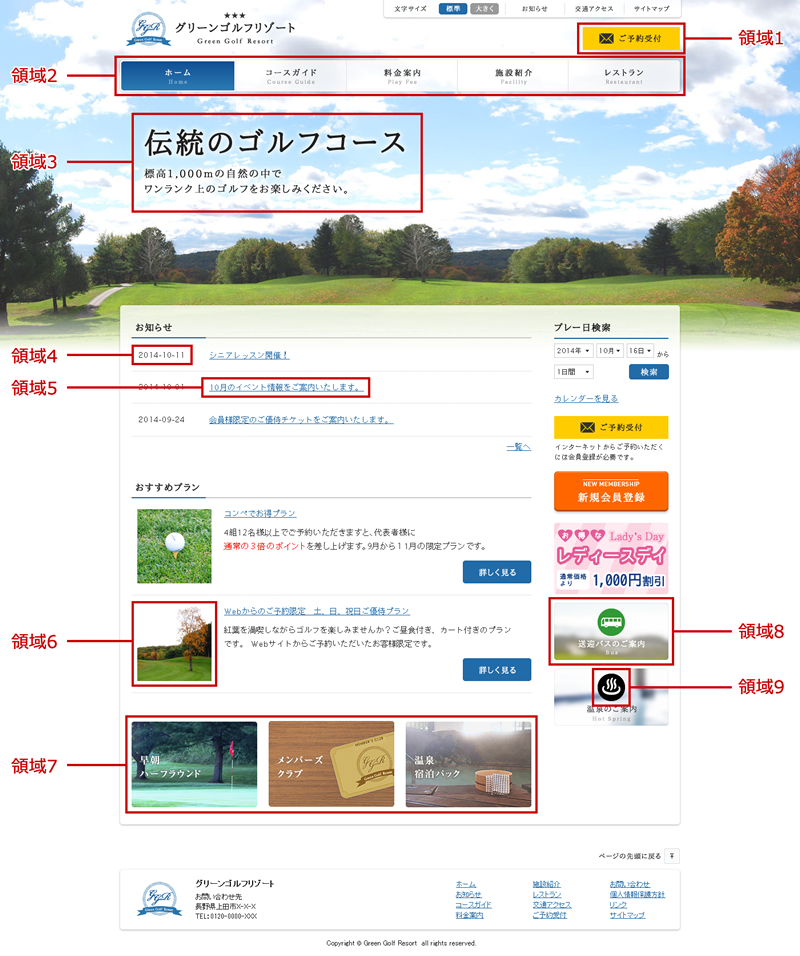Click the envelope icon on the sidebar ご予約受付 banner
This screenshot has width=800, height=956.
(588, 428)
